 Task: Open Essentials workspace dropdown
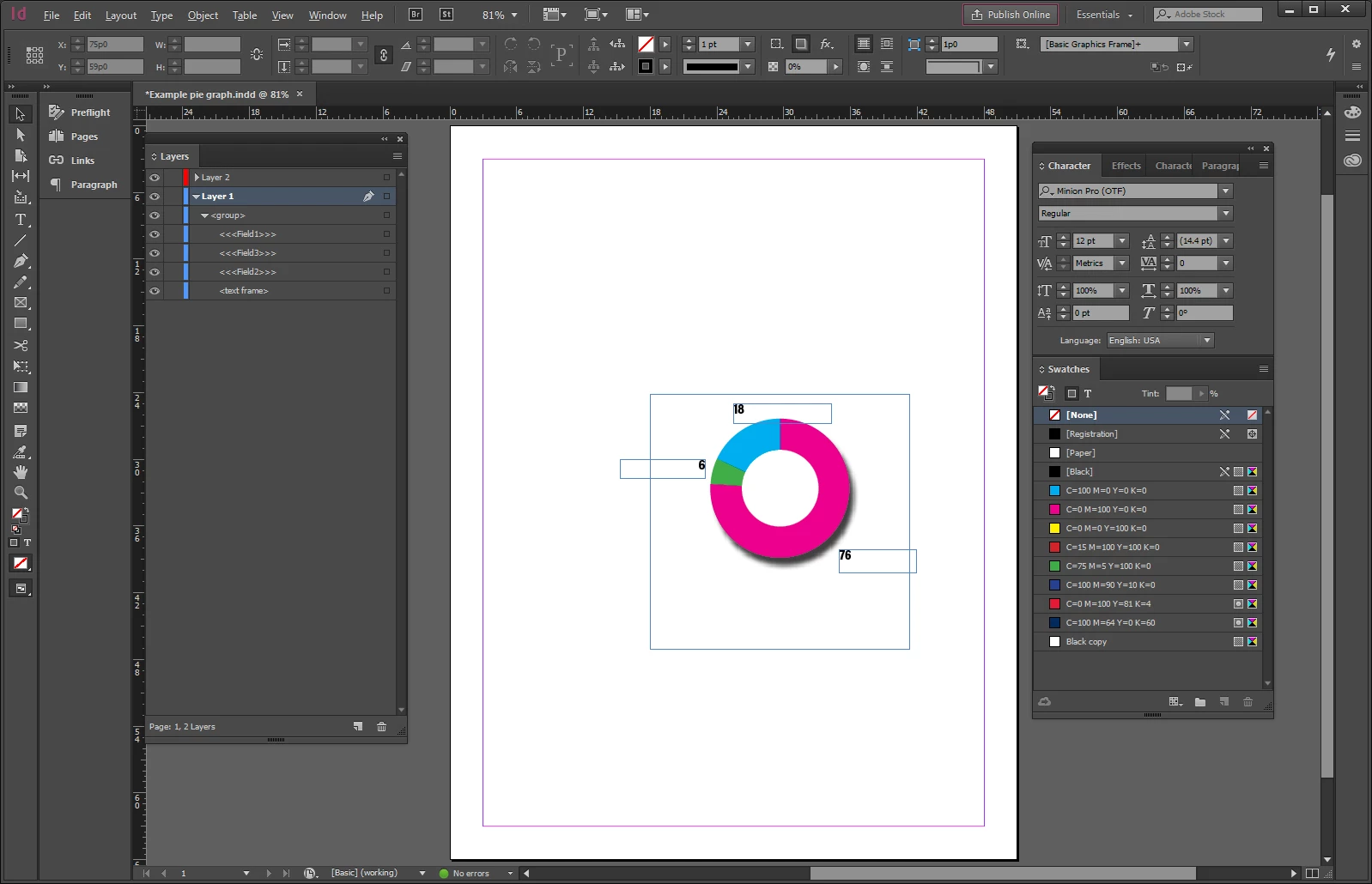click(x=1105, y=15)
